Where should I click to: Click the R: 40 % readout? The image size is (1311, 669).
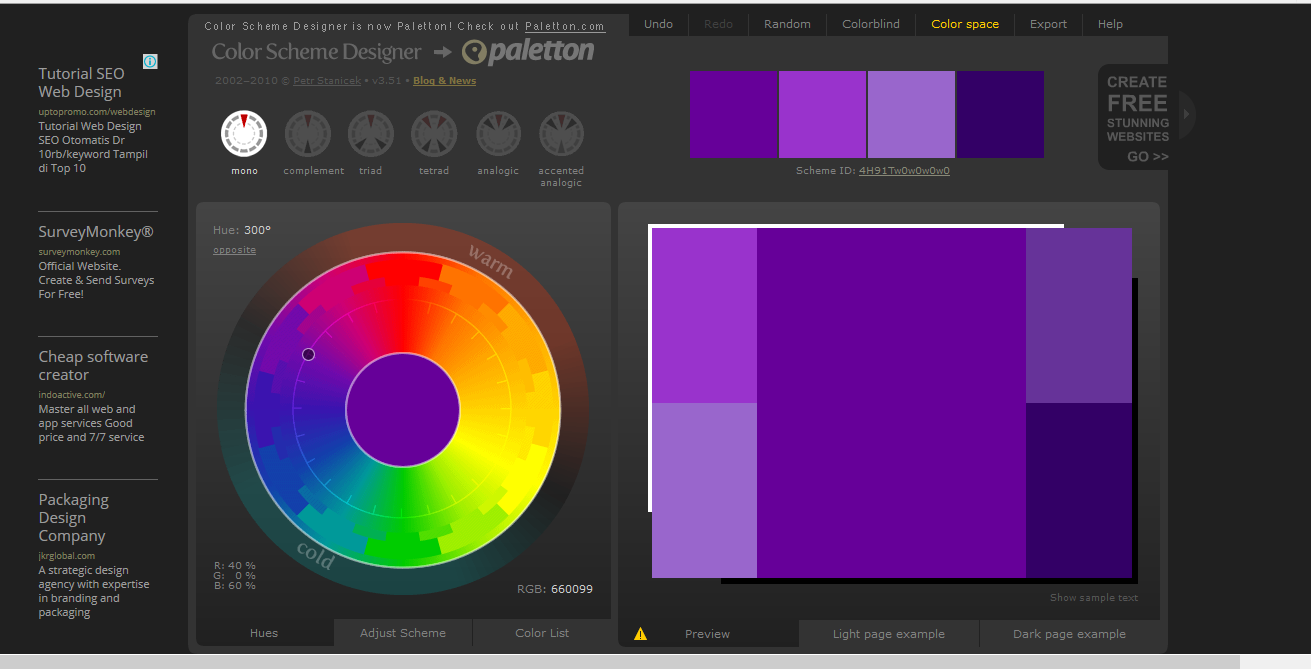(x=235, y=565)
